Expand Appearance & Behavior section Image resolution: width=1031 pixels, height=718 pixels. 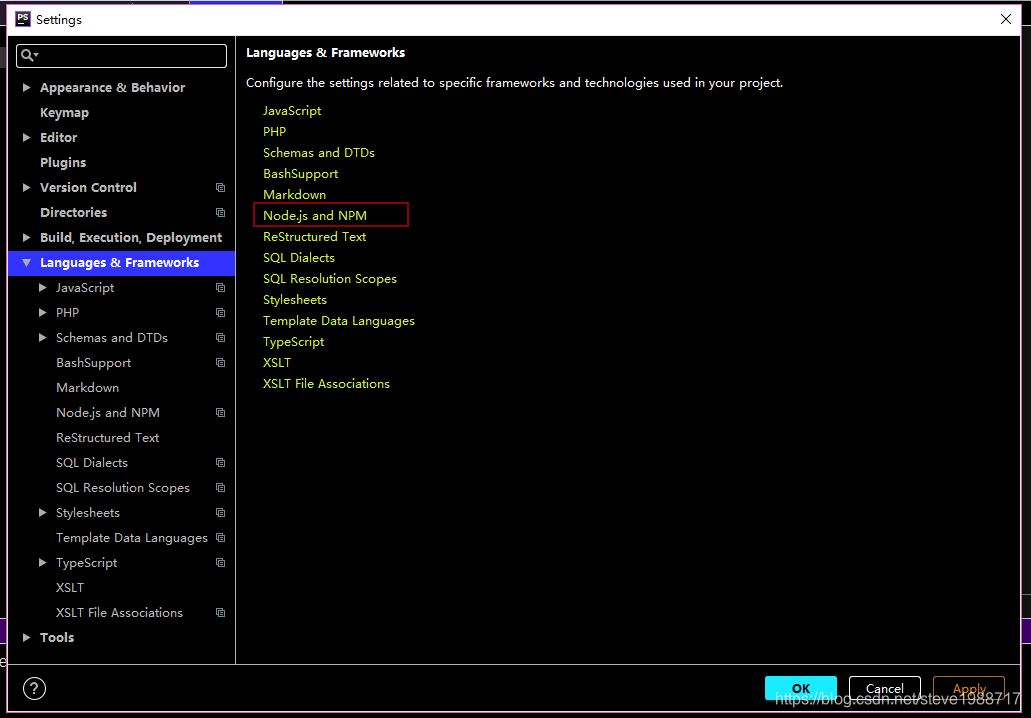coord(26,87)
